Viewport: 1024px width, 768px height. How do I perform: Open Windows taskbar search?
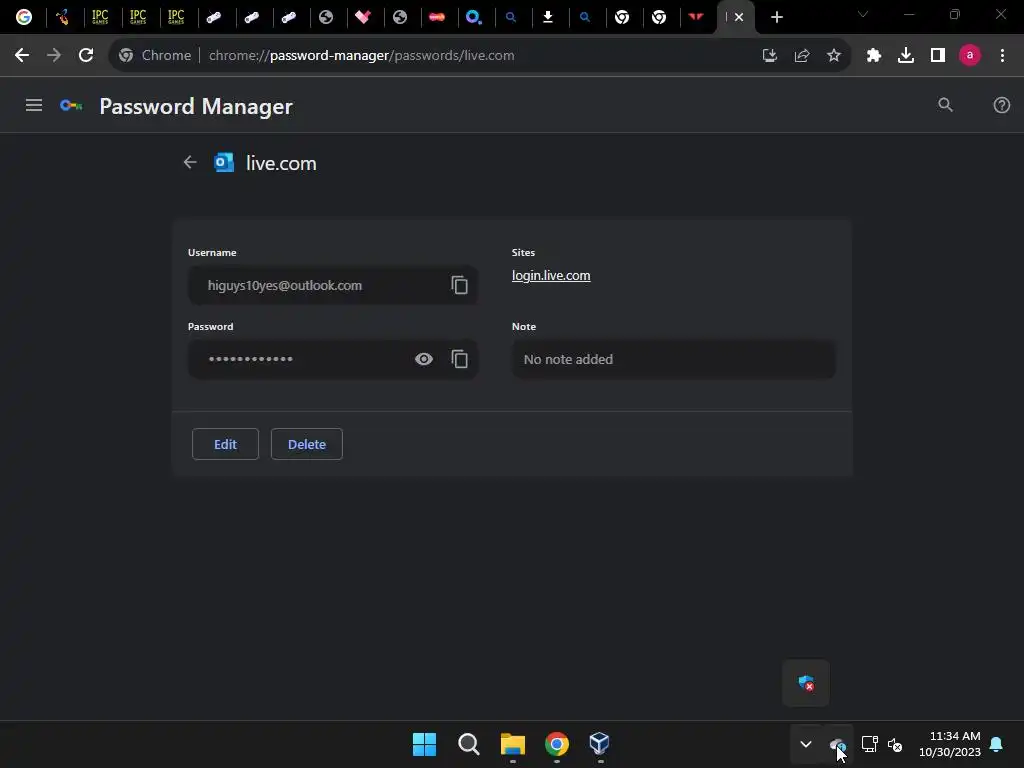[468, 744]
